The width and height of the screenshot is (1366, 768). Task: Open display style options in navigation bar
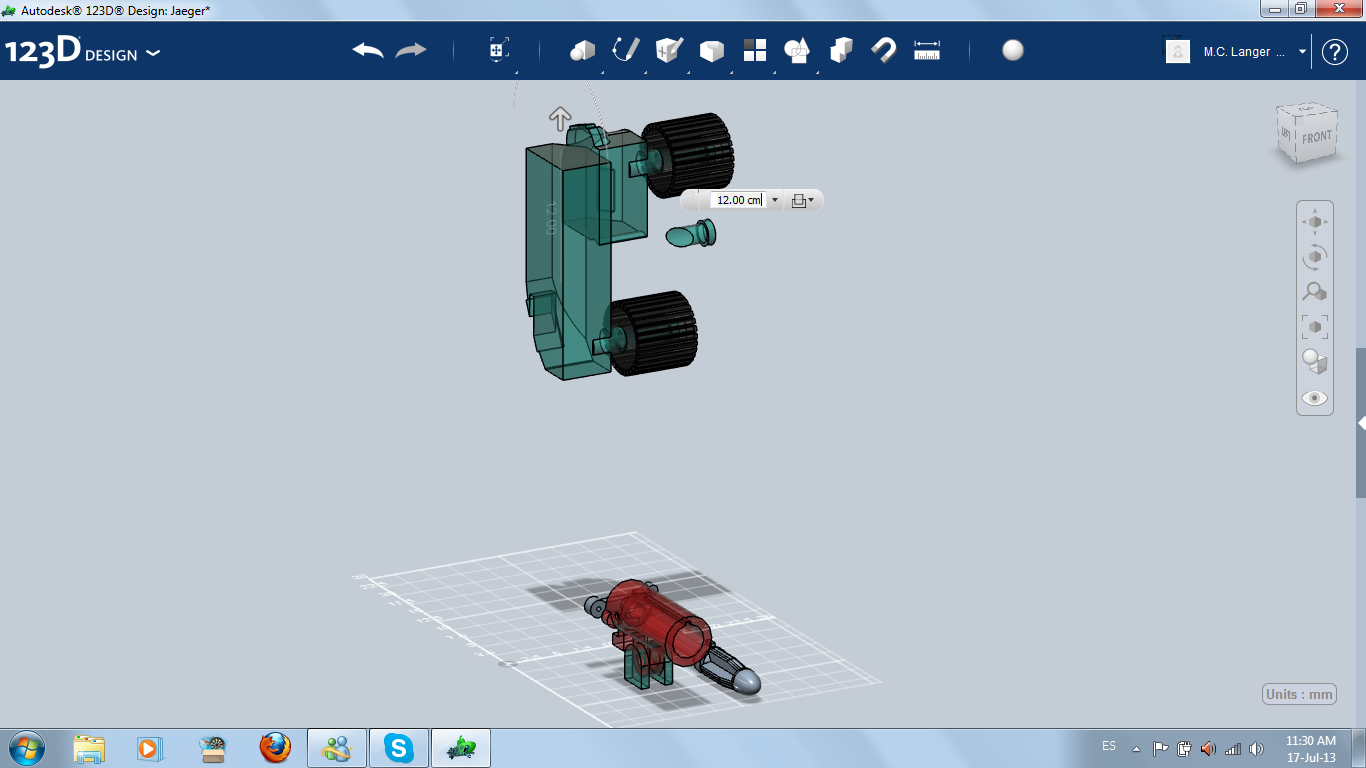pos(1314,362)
